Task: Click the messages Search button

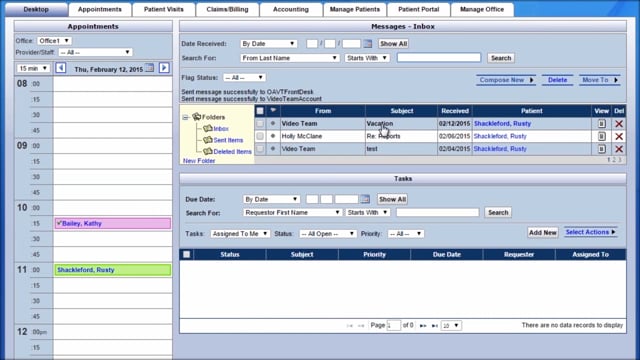Action: [501, 58]
